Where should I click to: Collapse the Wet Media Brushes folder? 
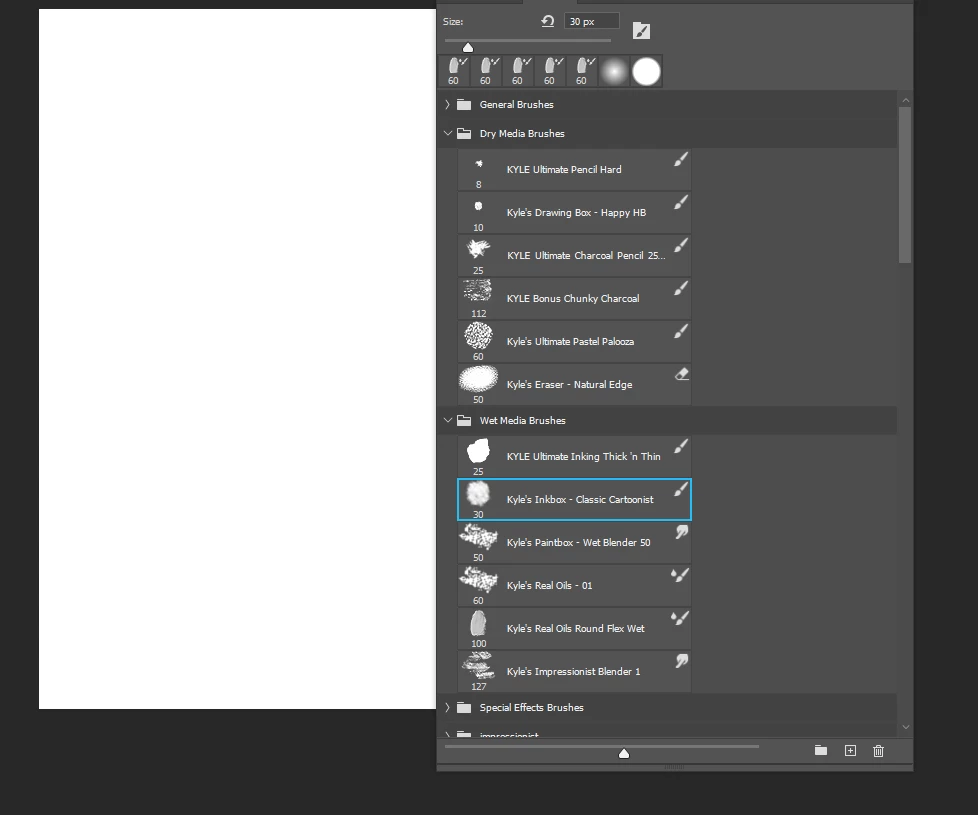(447, 420)
